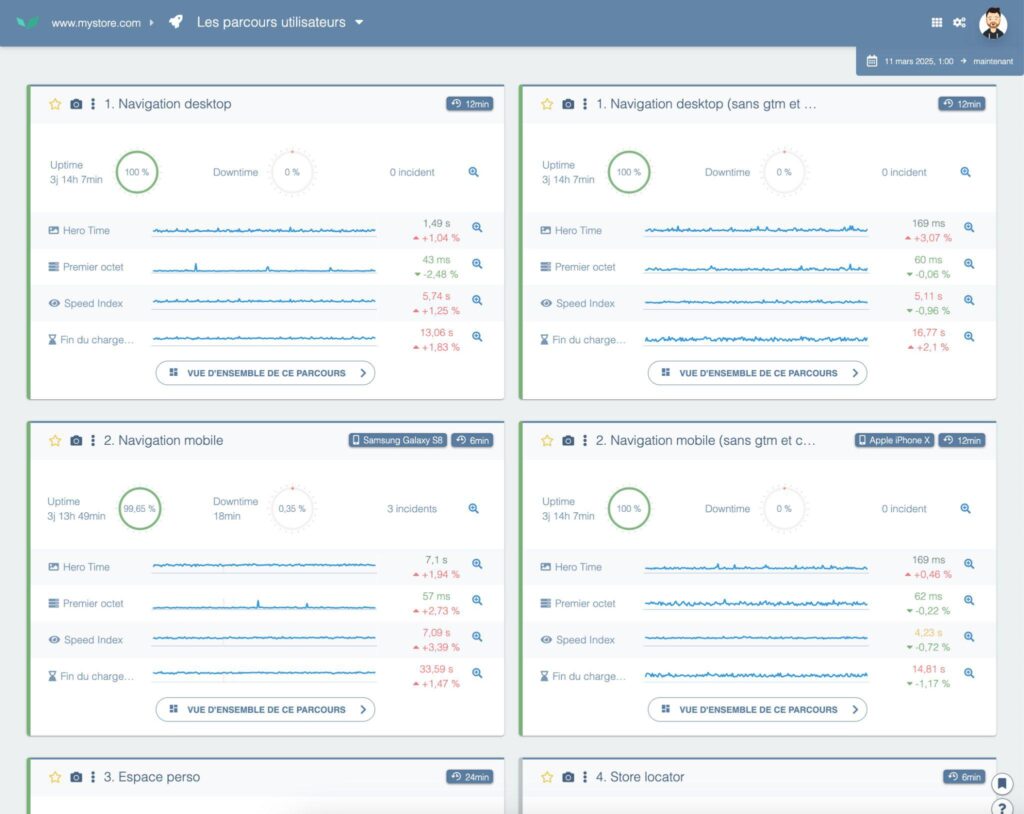Toggle favorite star on Espace perso card
The height and width of the screenshot is (814, 1024).
coord(55,777)
